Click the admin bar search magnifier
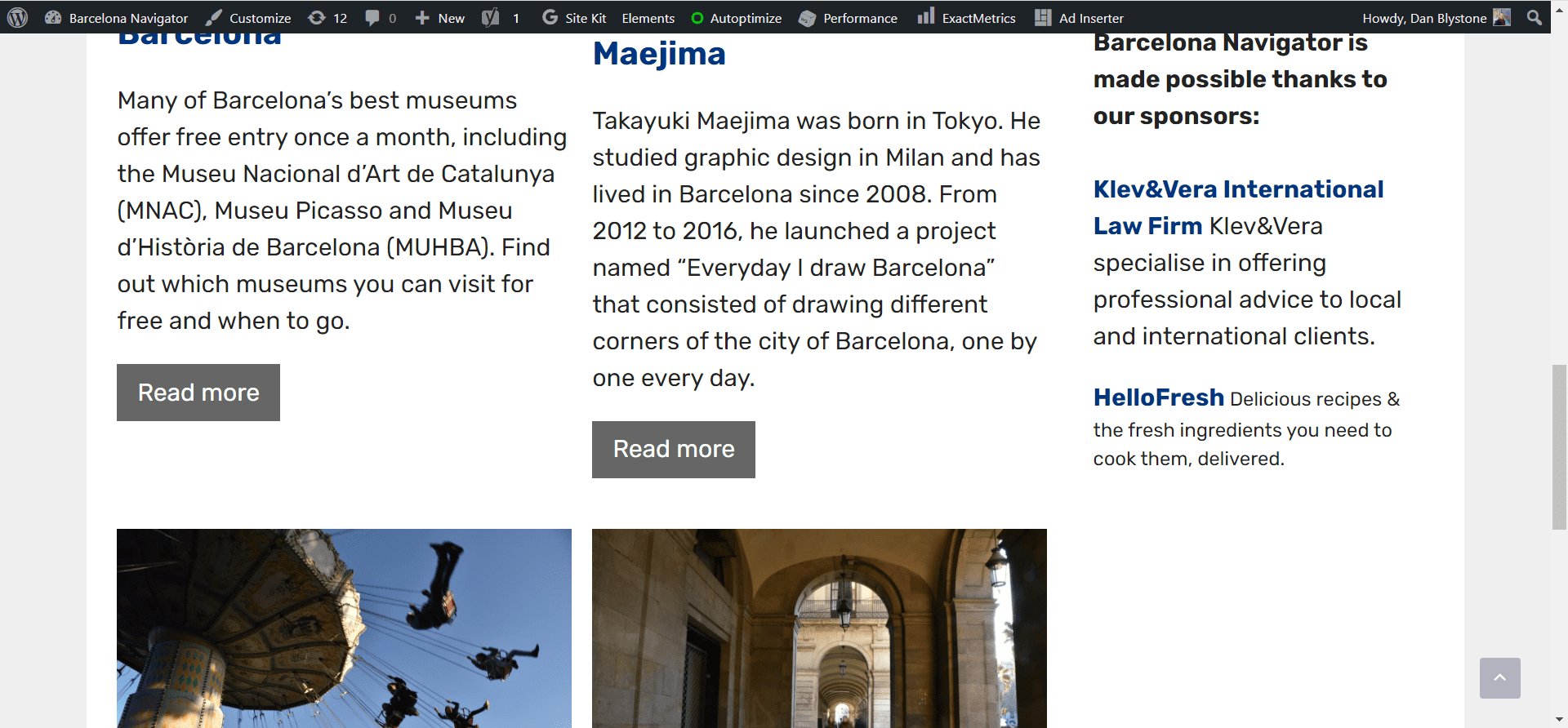1568x728 pixels. click(x=1535, y=17)
